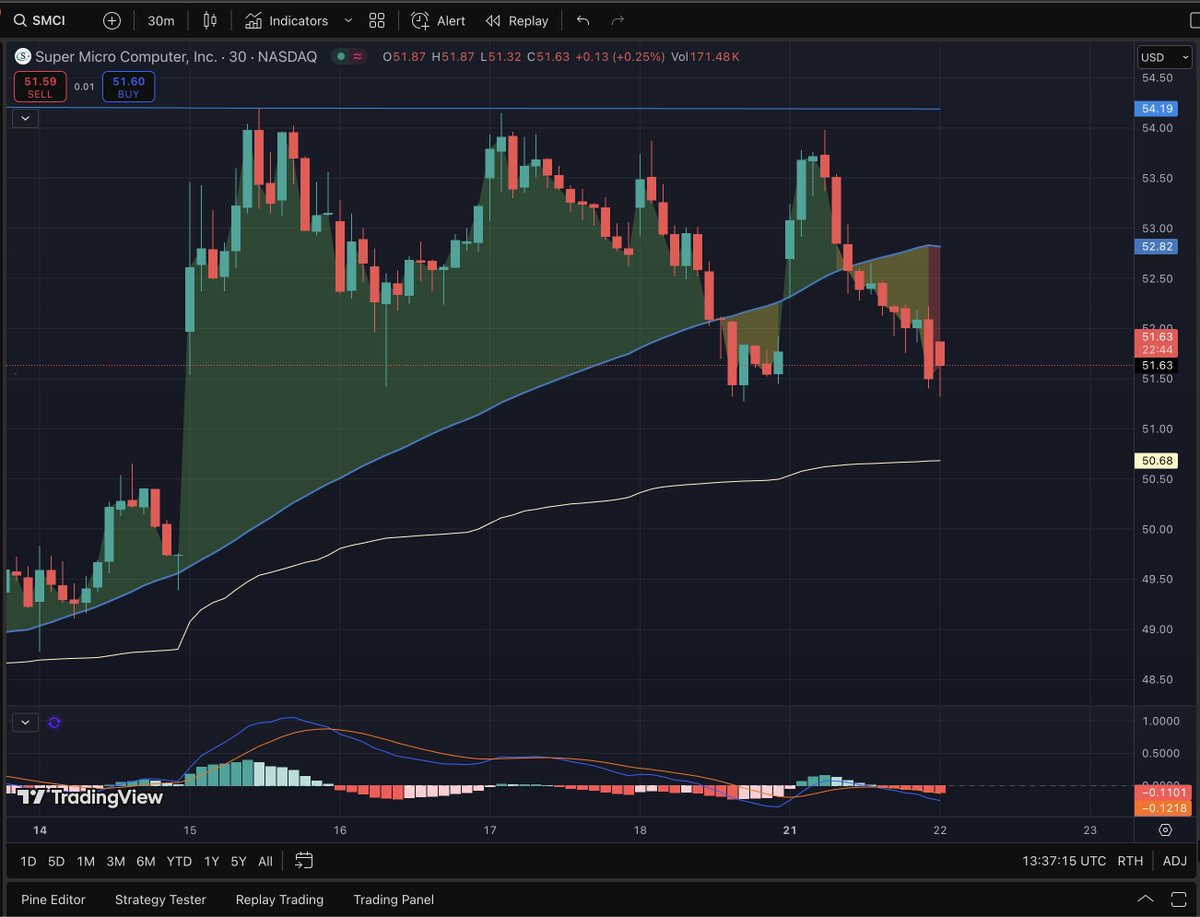
Task: Click the market status green dot indicator
Action: 341,57
